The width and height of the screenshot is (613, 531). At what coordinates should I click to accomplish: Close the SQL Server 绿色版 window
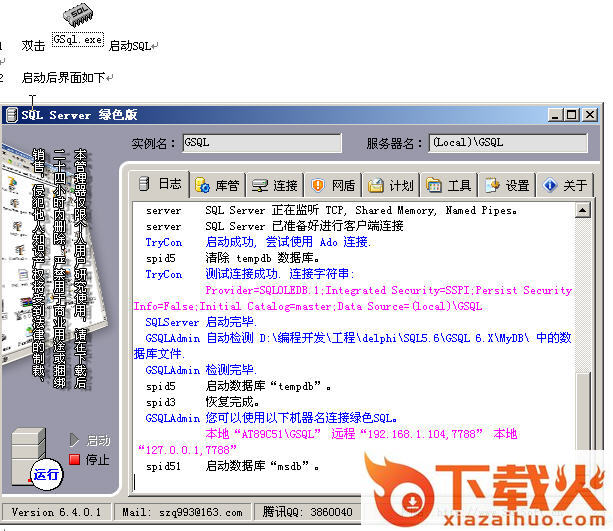590,115
